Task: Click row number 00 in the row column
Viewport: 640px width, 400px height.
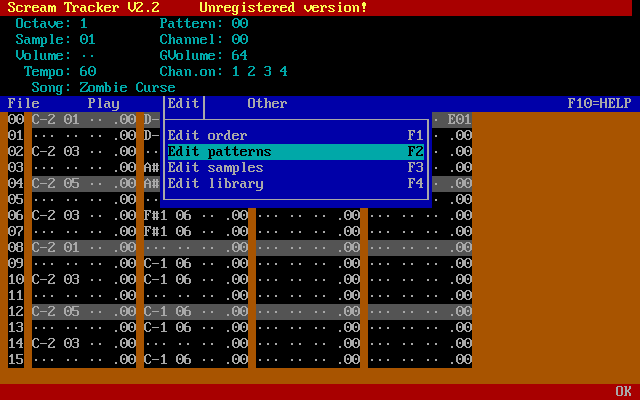Action: pyautogui.click(x=16, y=119)
